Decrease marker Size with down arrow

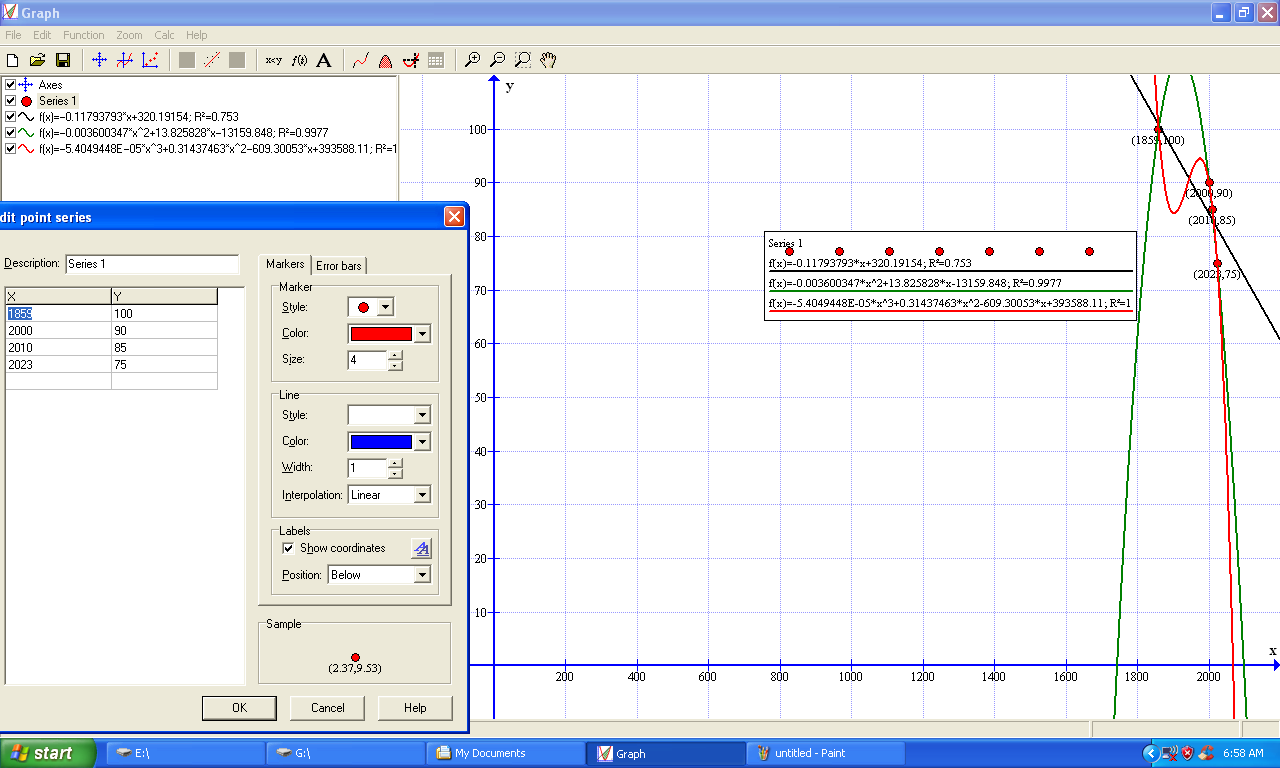click(395, 365)
